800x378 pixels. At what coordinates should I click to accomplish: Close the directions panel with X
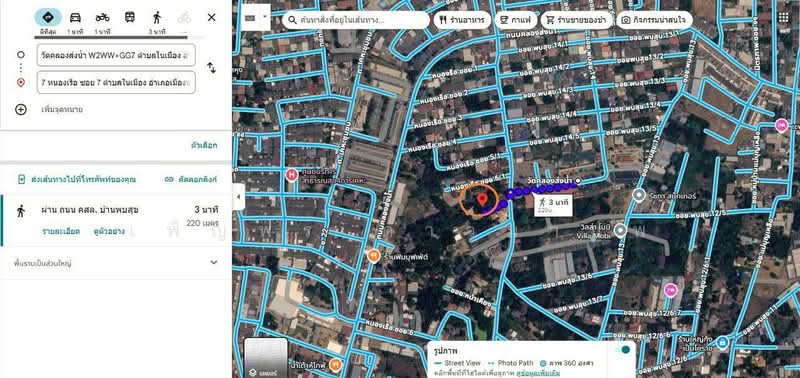coord(211,17)
